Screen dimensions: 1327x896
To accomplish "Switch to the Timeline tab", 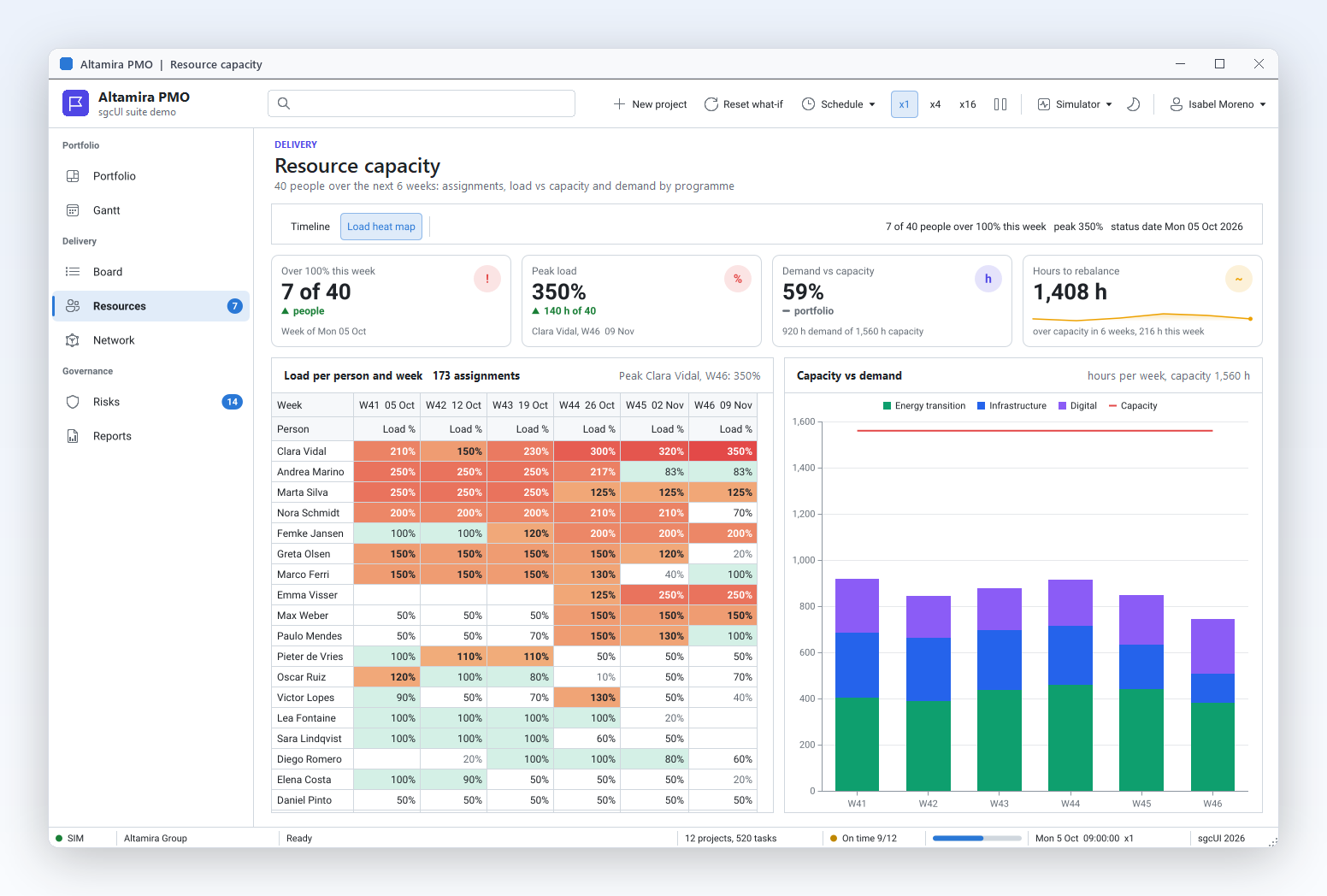I will (310, 227).
